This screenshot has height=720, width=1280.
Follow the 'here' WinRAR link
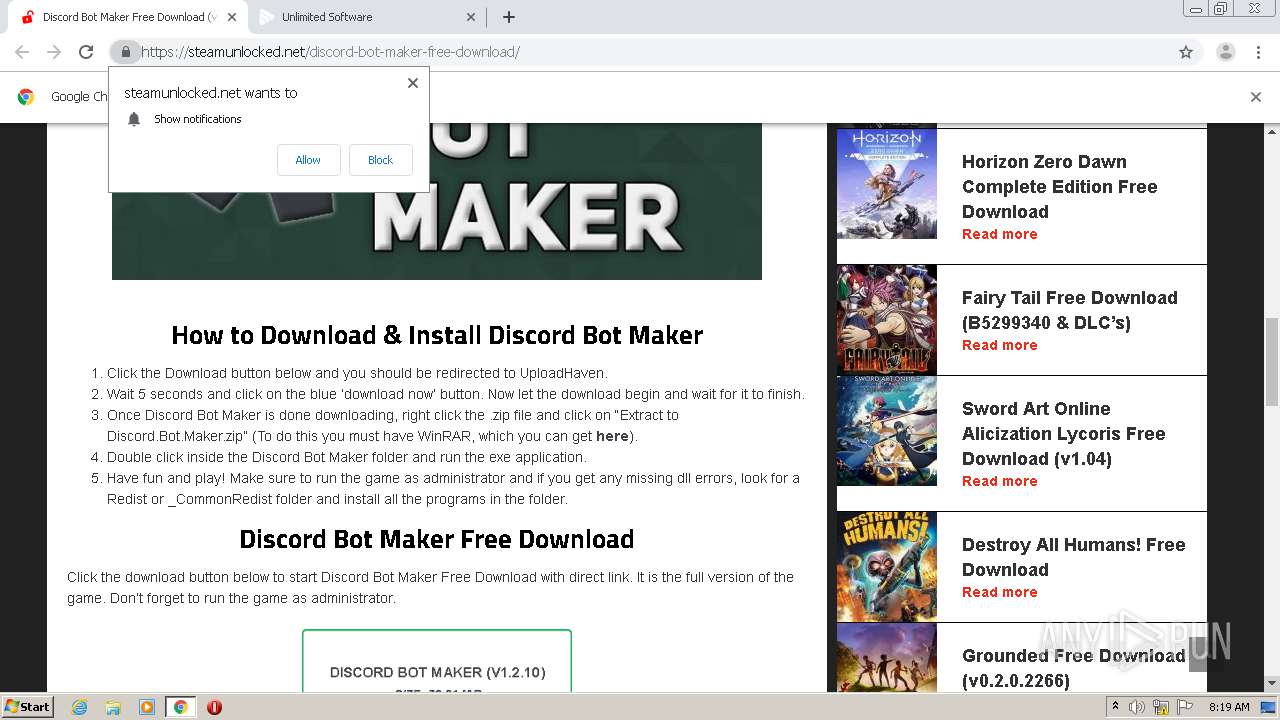612,436
